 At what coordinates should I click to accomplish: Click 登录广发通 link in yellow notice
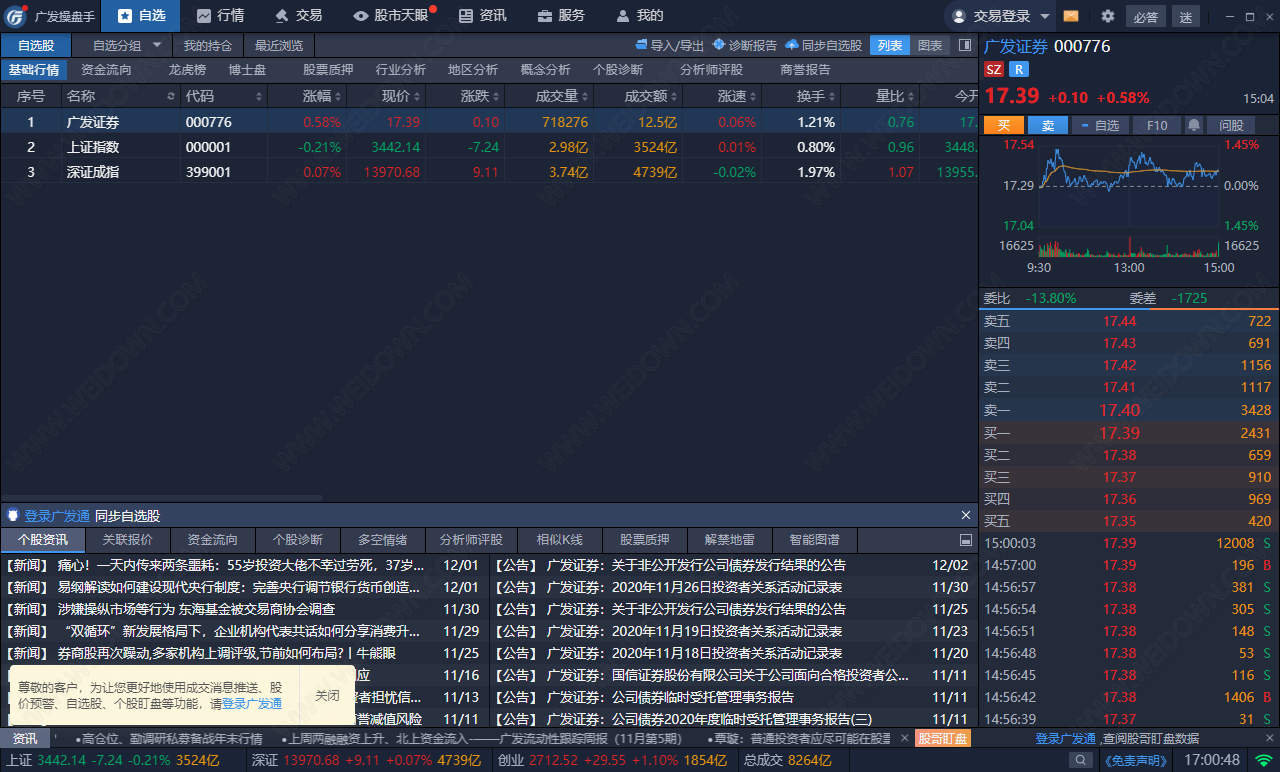(252, 704)
